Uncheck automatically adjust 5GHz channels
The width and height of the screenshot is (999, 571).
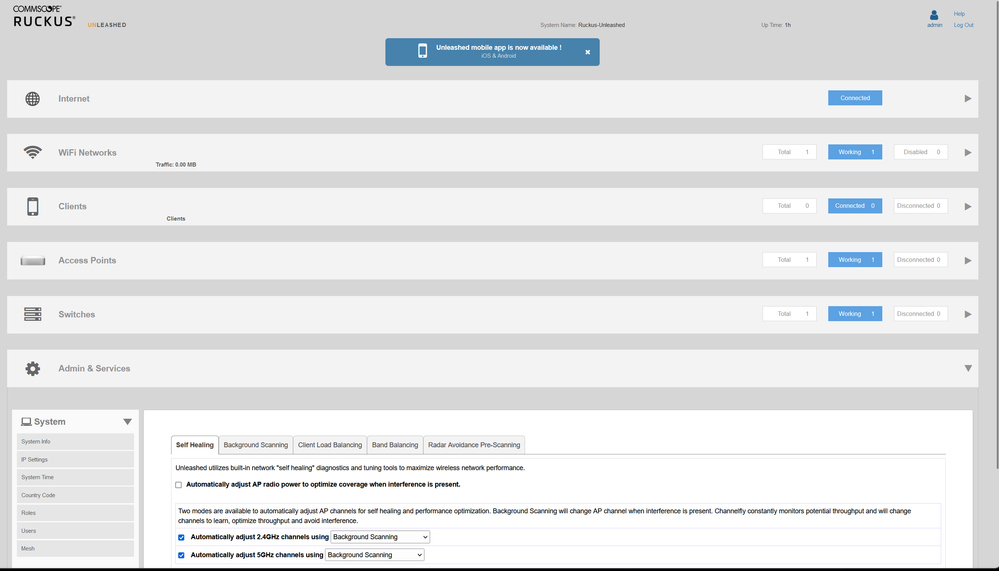tap(181, 555)
